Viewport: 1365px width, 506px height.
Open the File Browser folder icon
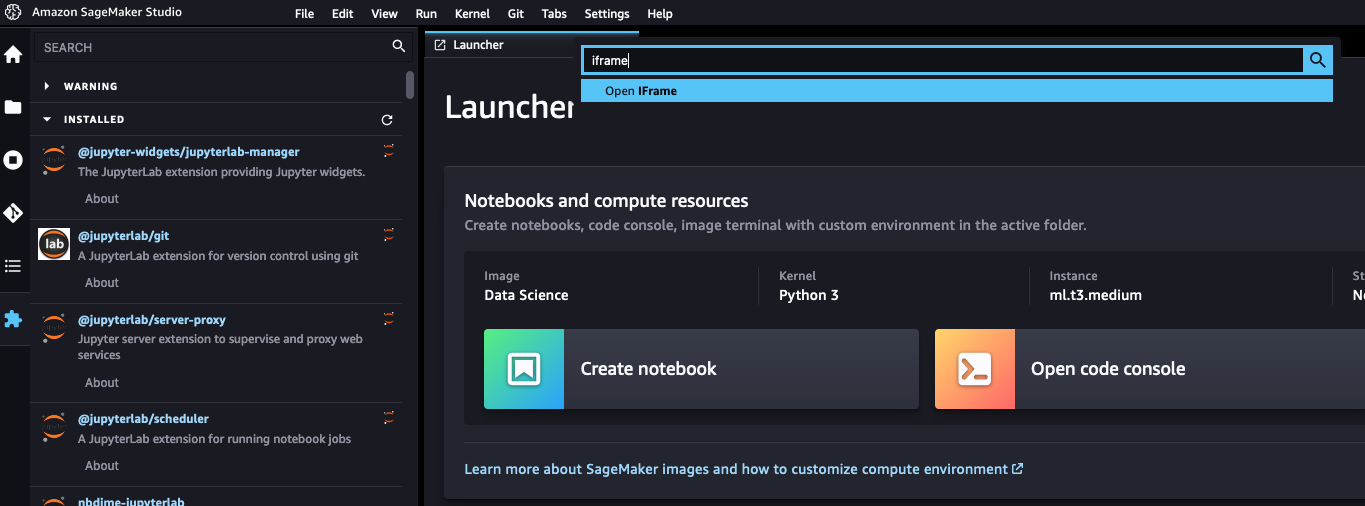pyautogui.click(x=13, y=107)
